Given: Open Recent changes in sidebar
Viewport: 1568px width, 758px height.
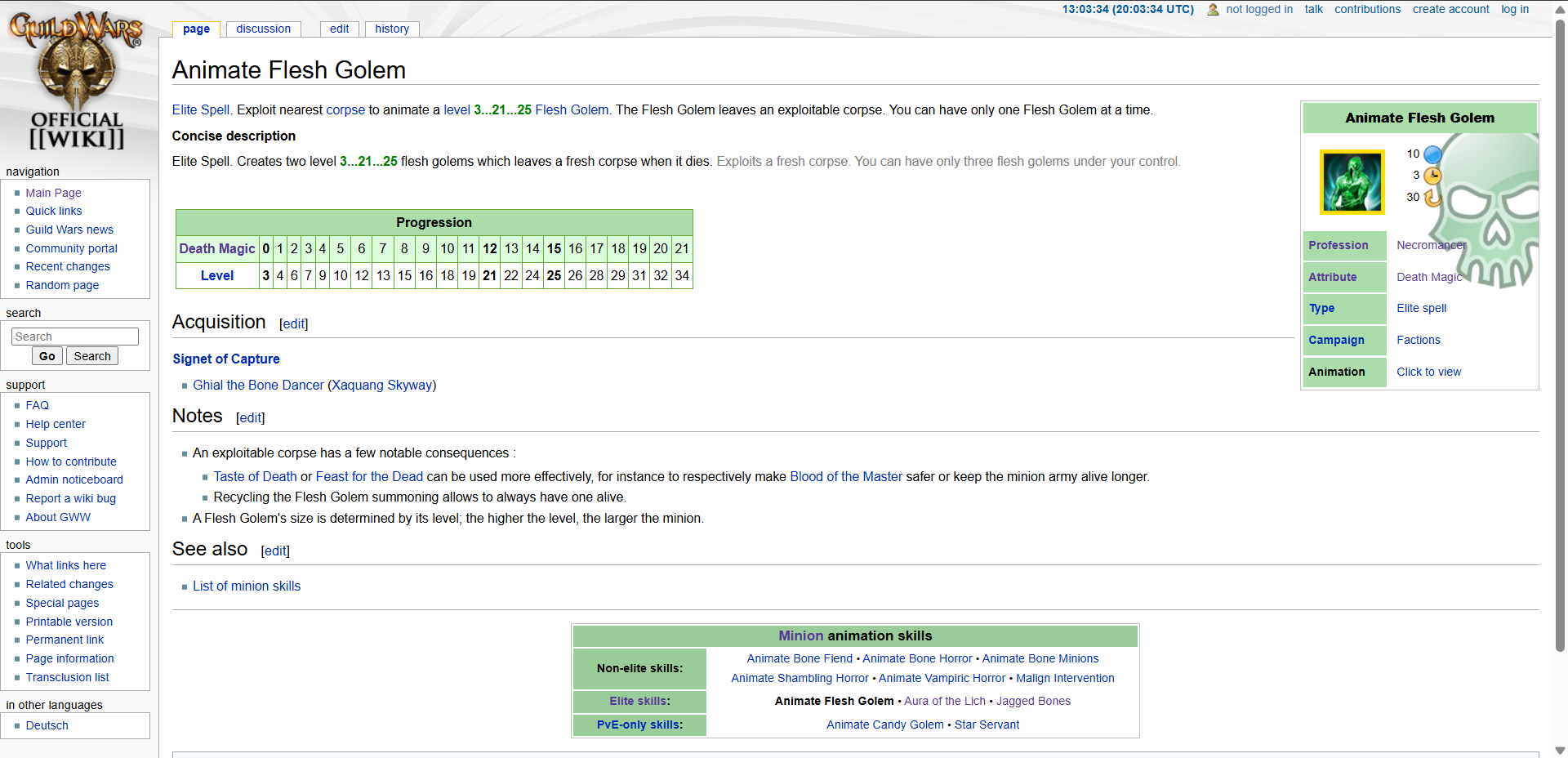Looking at the screenshot, I should click(x=68, y=266).
